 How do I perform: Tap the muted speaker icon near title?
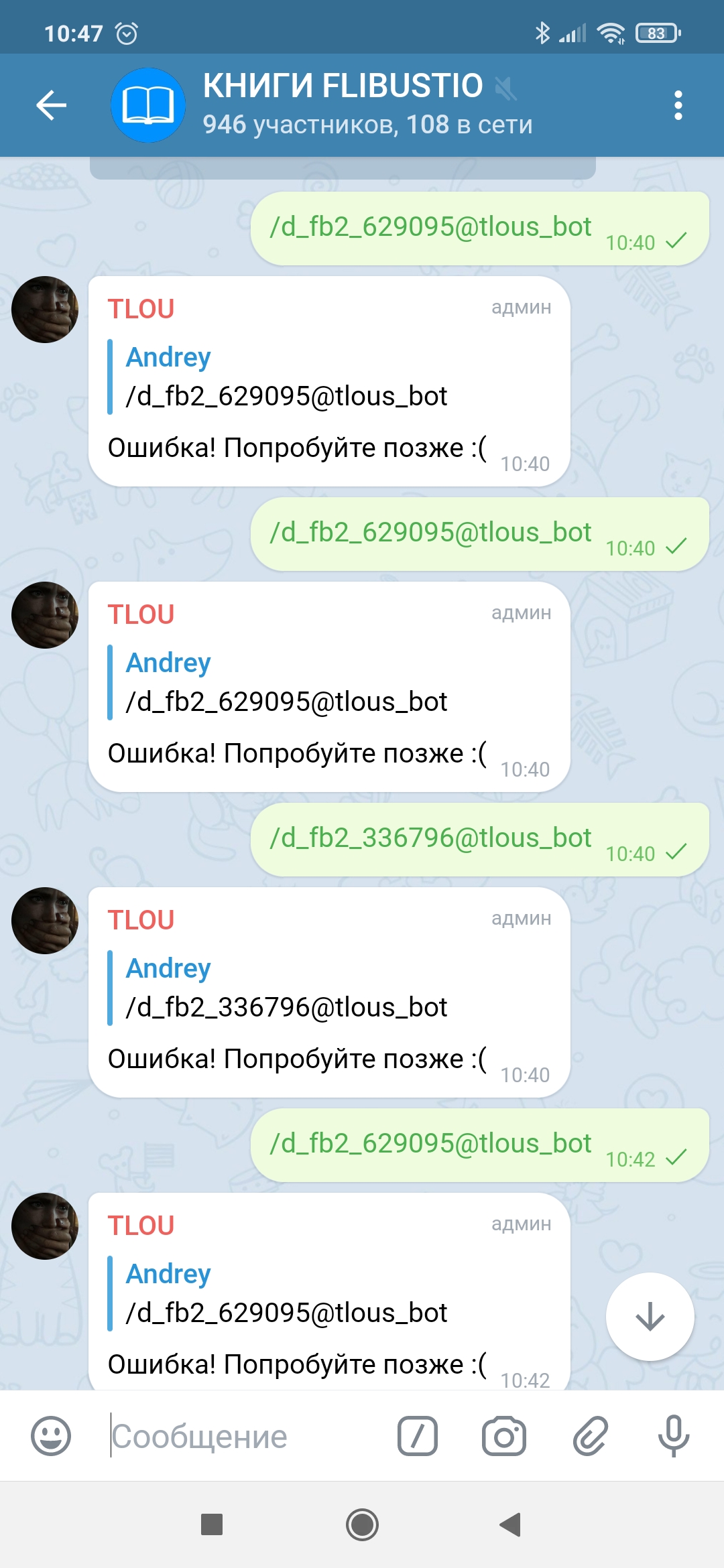pyautogui.click(x=506, y=88)
